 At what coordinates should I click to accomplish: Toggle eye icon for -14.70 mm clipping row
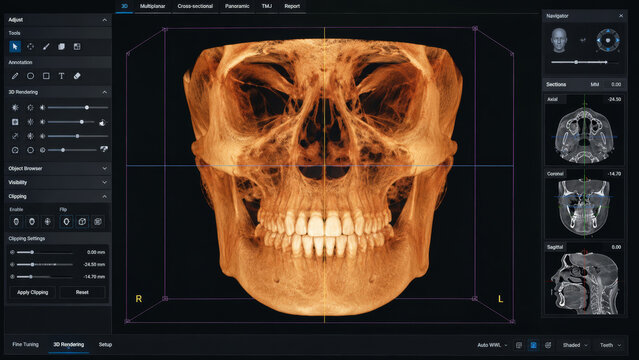[12, 277]
